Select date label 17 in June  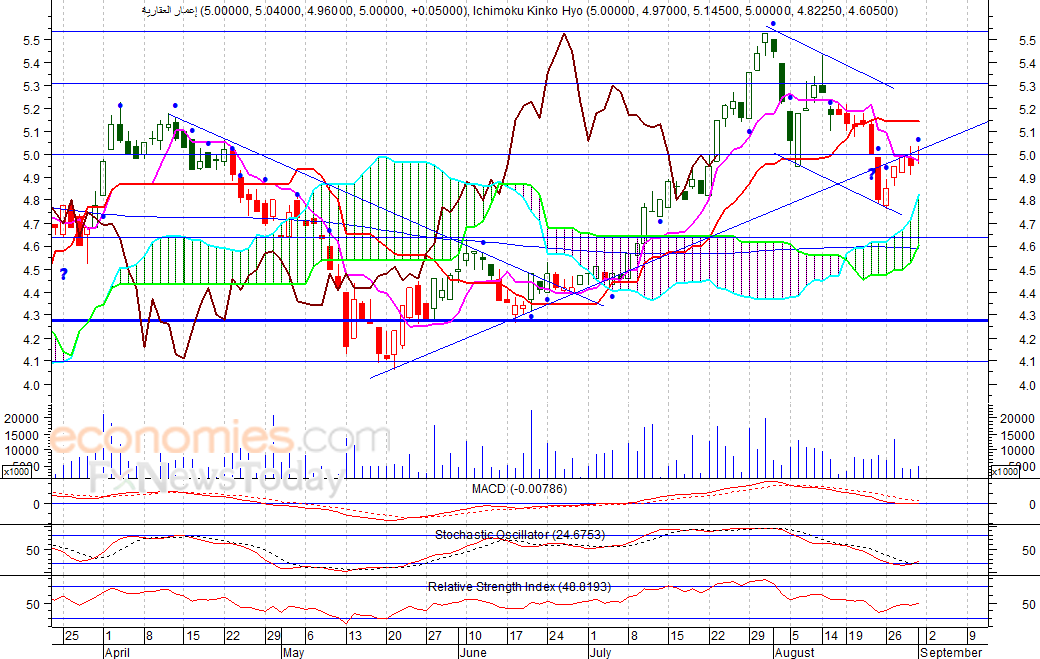click(x=515, y=636)
